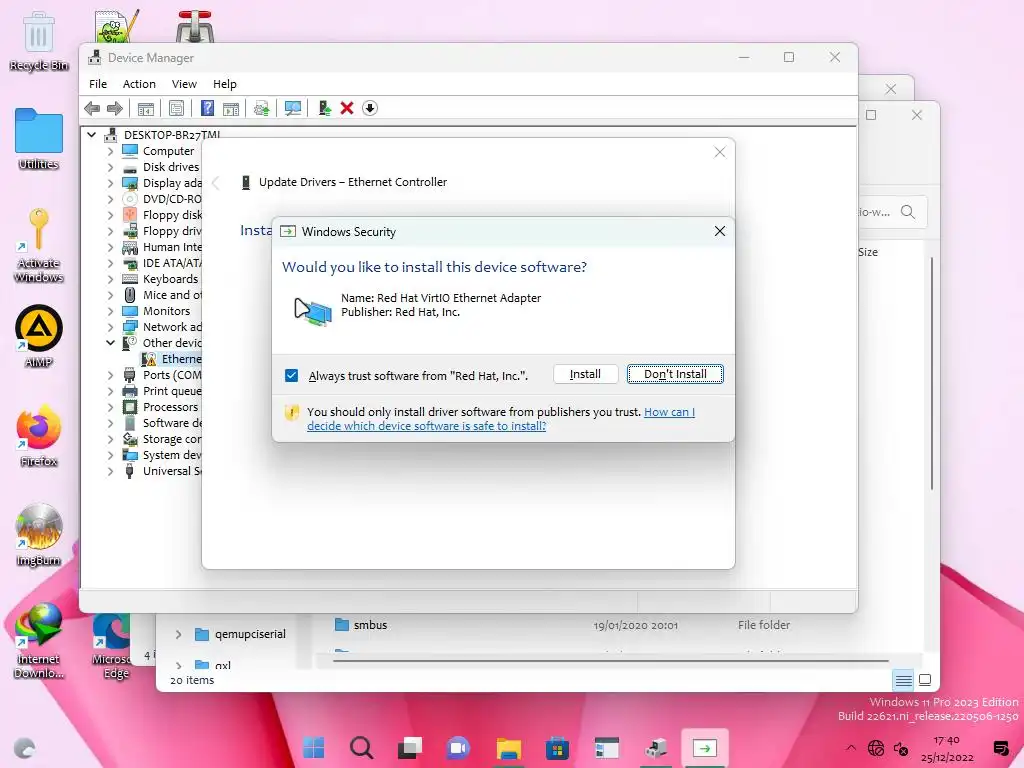Screen dimensions: 1024x768
Task: Open the Help menu
Action: pos(225,84)
